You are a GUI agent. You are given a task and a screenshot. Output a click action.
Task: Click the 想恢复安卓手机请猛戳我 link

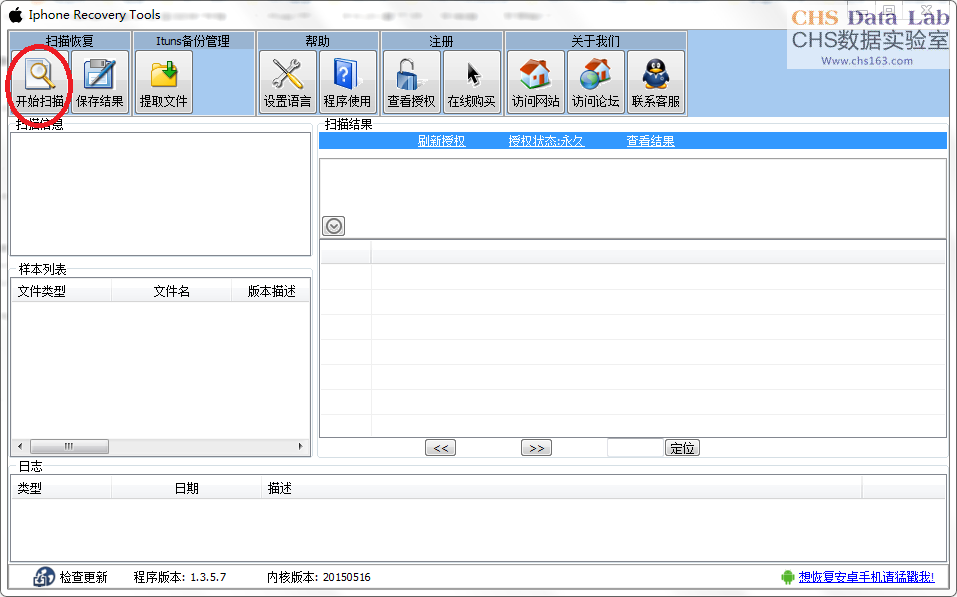tap(867, 577)
